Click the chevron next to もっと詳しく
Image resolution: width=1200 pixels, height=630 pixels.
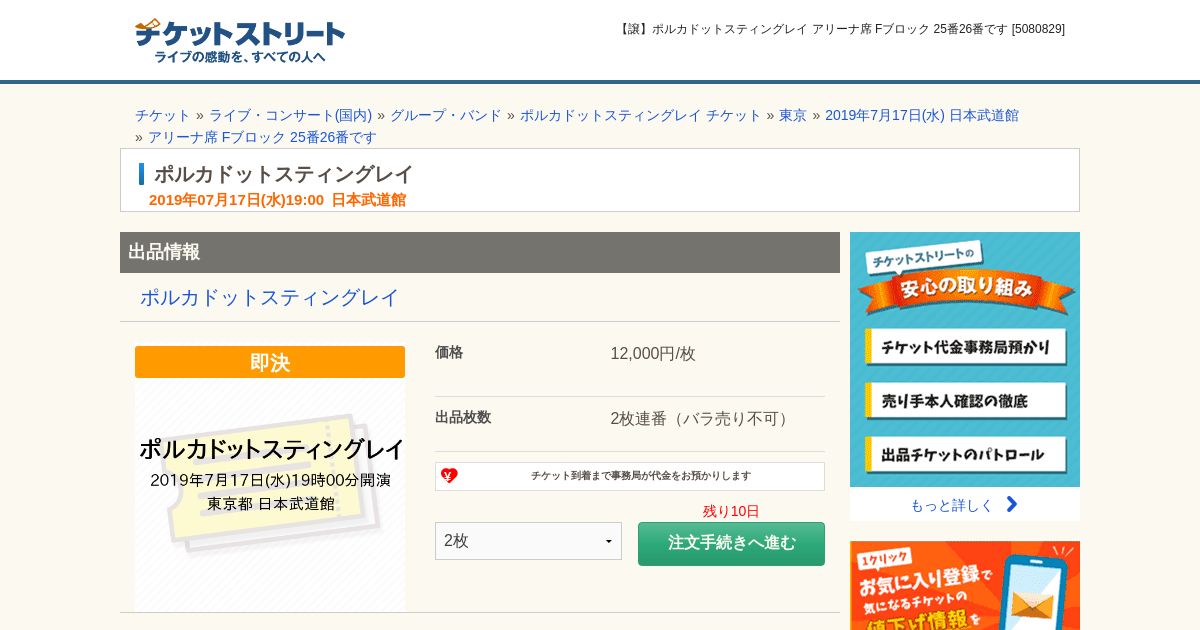[x=1011, y=504]
